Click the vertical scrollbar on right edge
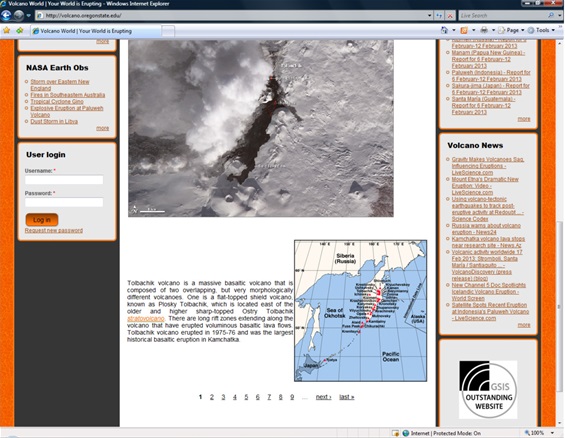 coord(559,306)
